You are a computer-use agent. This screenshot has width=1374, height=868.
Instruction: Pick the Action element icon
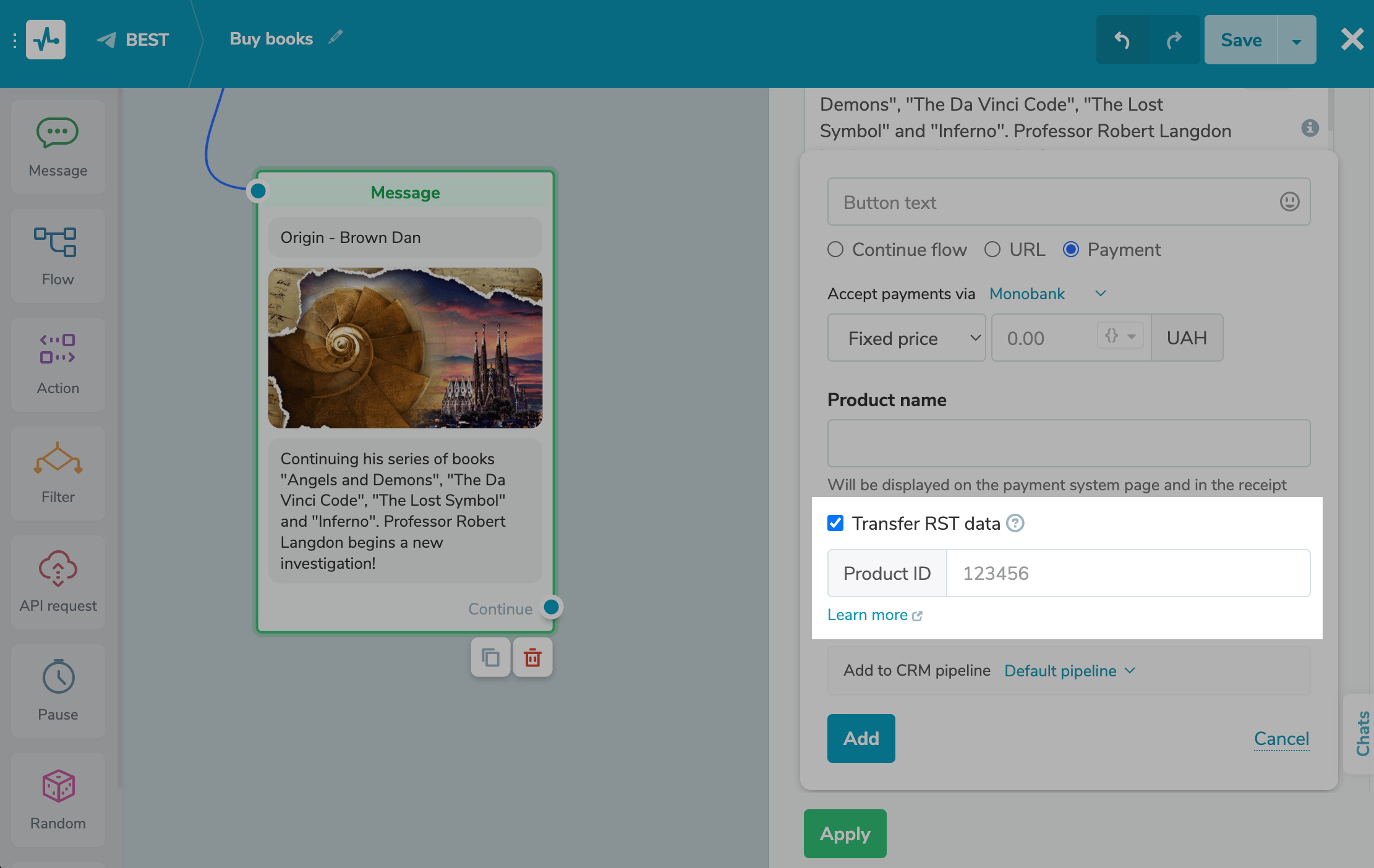coord(58,349)
